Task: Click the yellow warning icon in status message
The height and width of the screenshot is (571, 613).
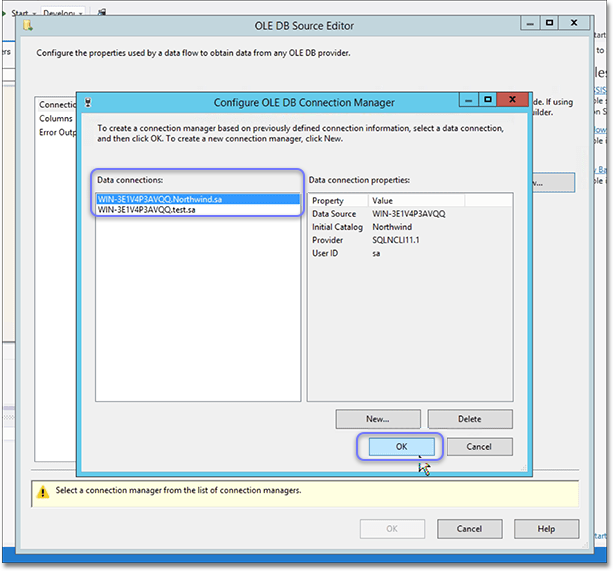Action: pos(44,491)
